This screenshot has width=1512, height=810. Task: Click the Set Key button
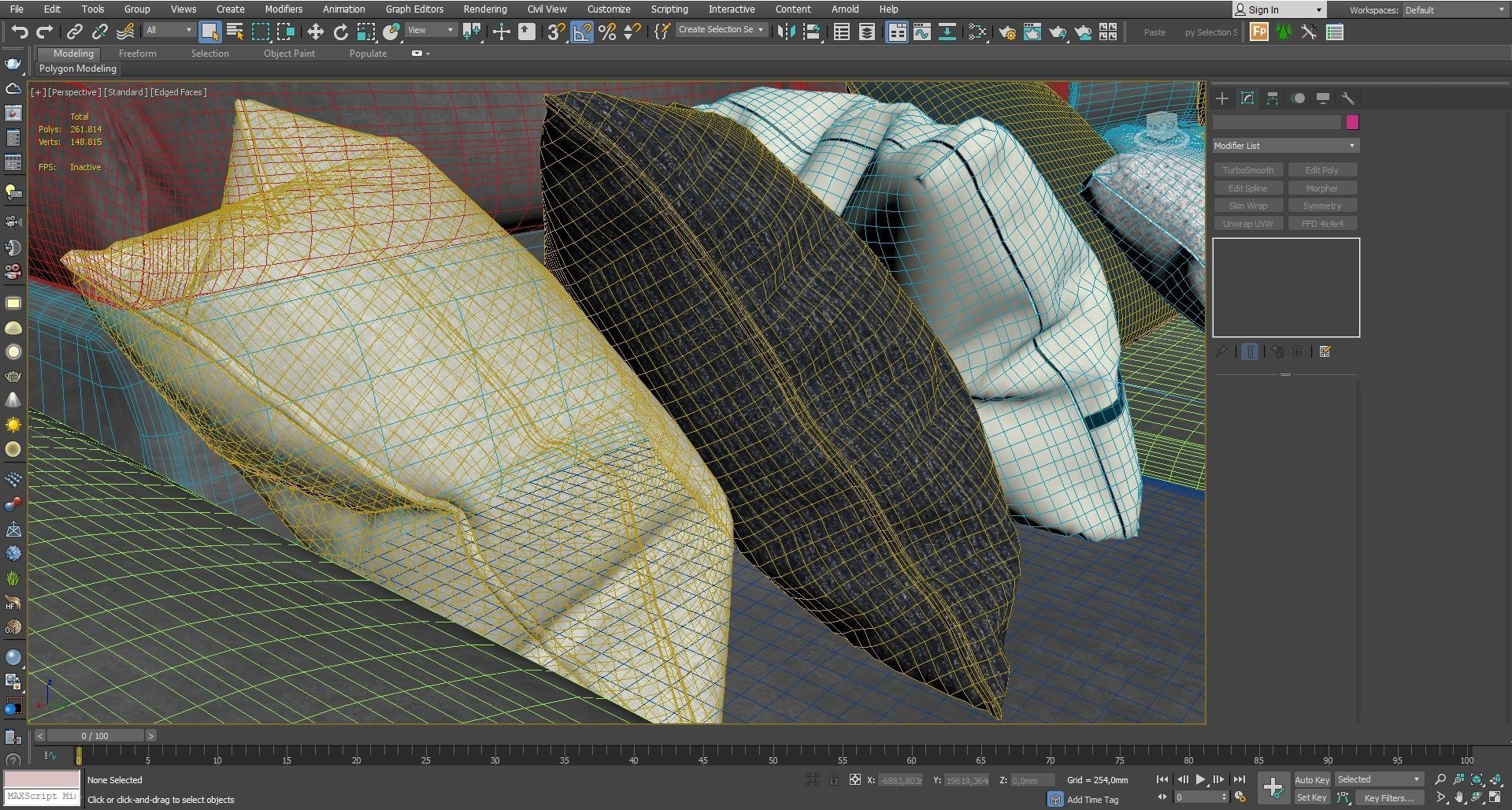(1312, 797)
